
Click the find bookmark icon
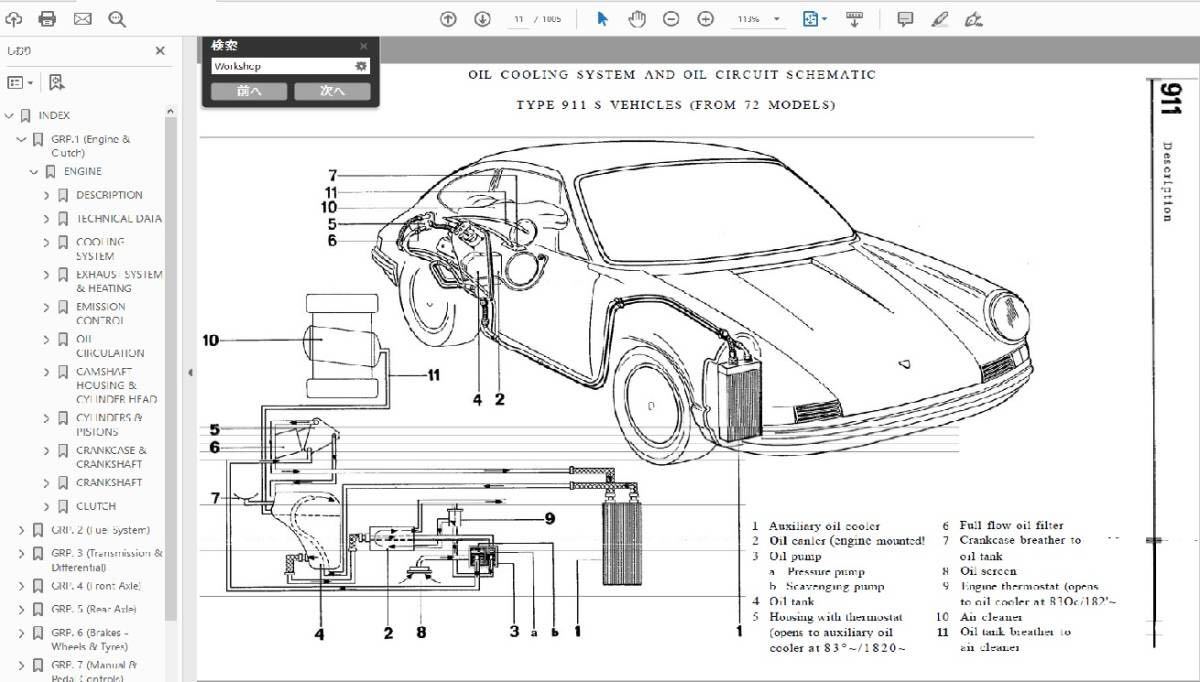click(x=56, y=83)
